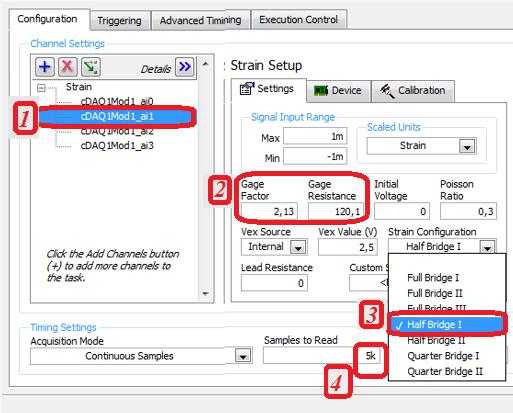Open the Execution Control tab
513x413 pixels.
298,20
